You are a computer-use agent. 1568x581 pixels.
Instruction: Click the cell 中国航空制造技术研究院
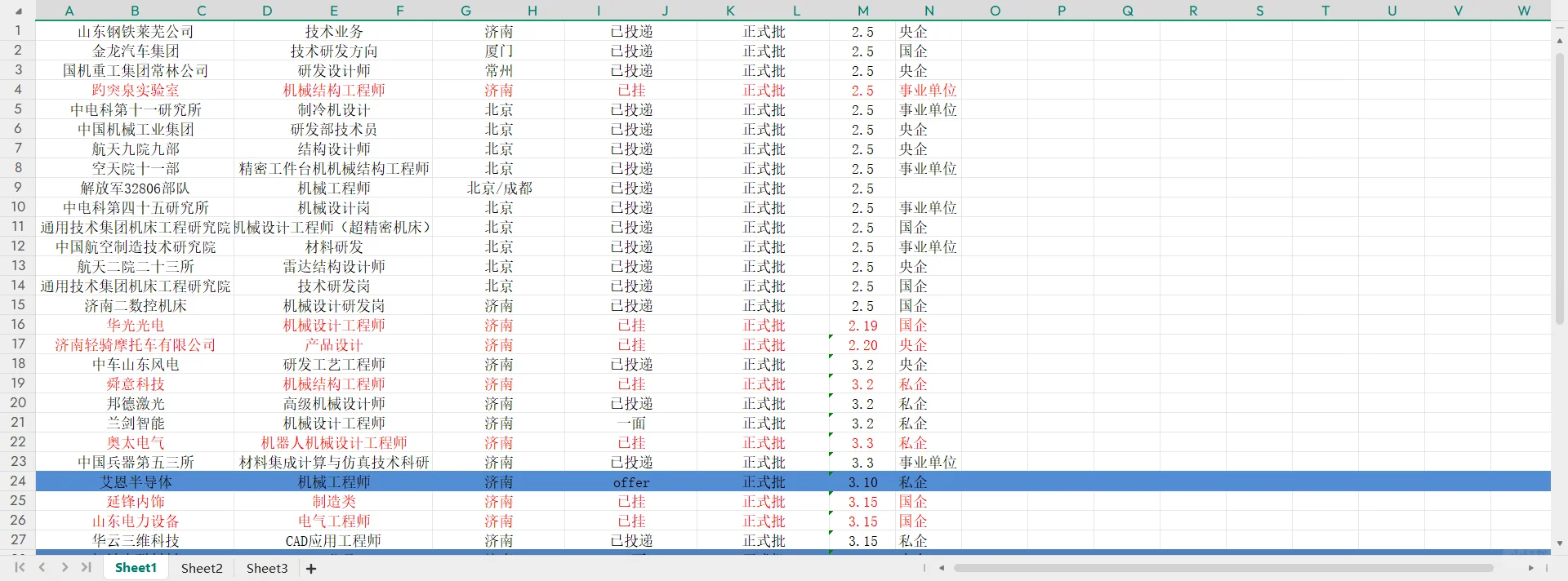click(136, 247)
